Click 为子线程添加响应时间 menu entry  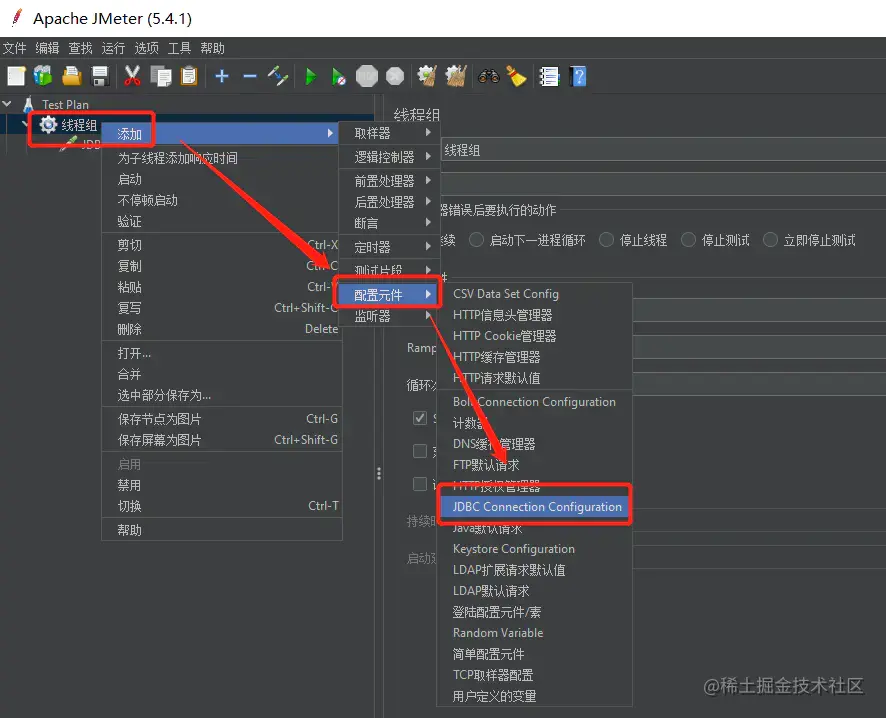coord(222,158)
